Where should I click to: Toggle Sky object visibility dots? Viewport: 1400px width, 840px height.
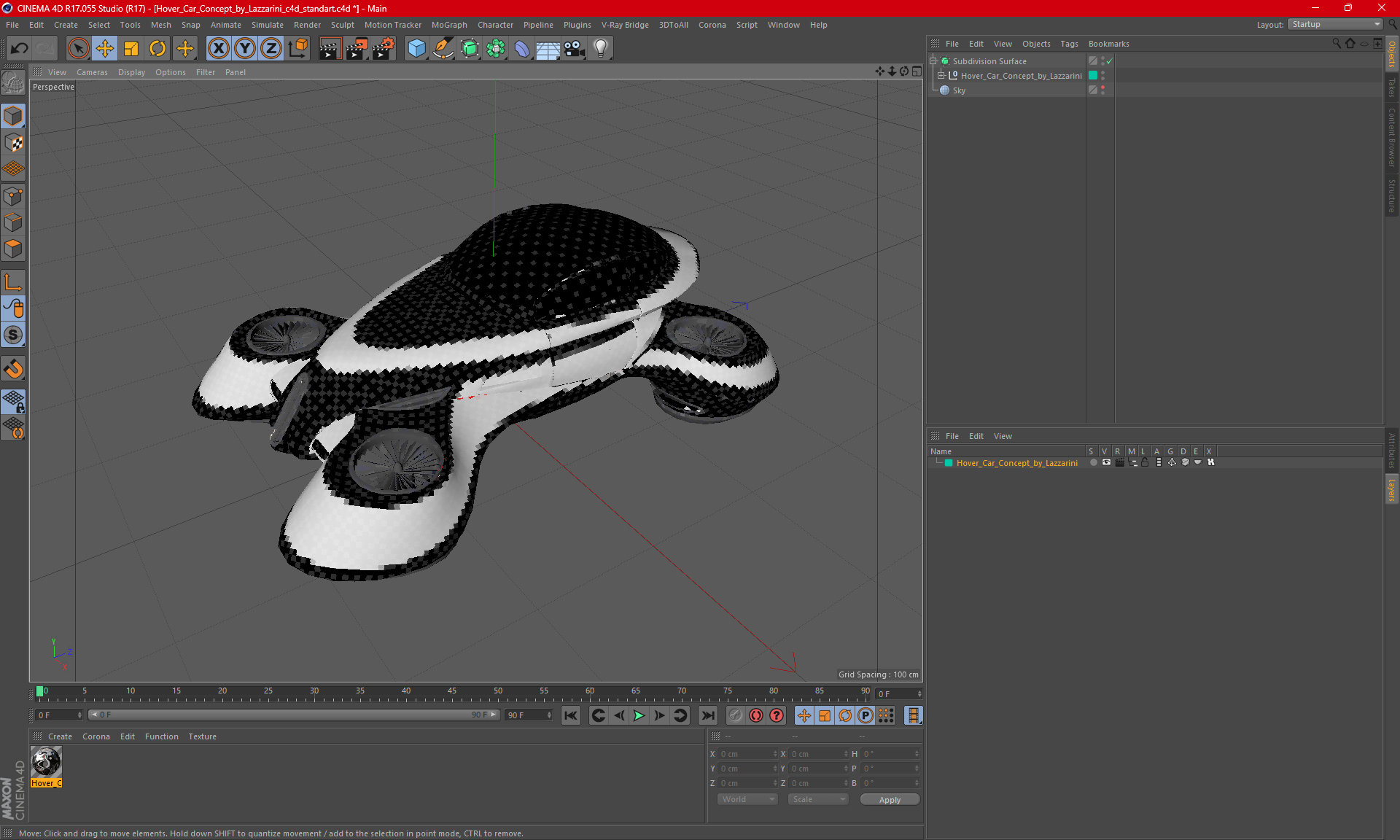[x=1102, y=90]
